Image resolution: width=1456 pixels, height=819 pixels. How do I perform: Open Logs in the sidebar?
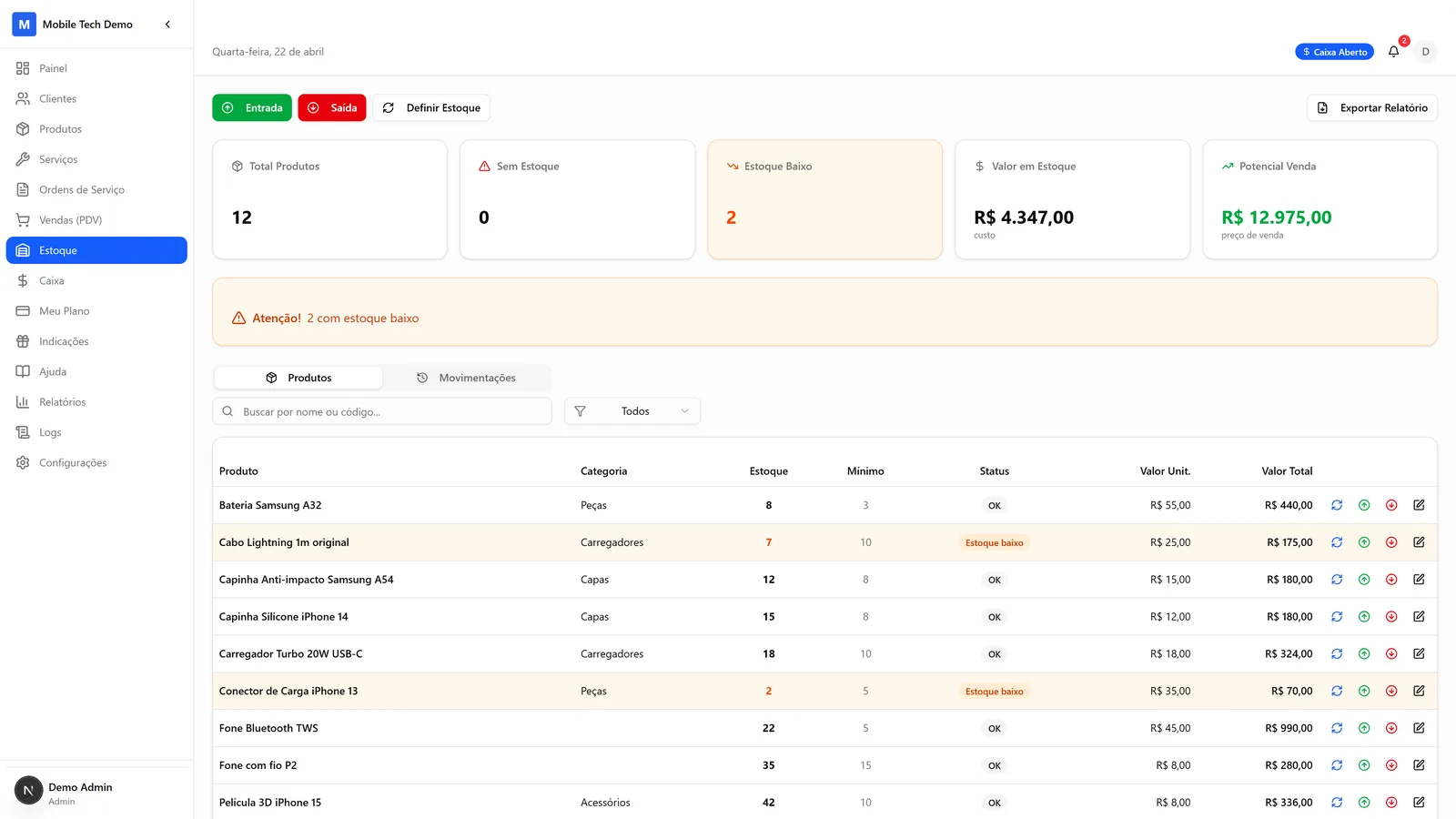pyautogui.click(x=96, y=432)
